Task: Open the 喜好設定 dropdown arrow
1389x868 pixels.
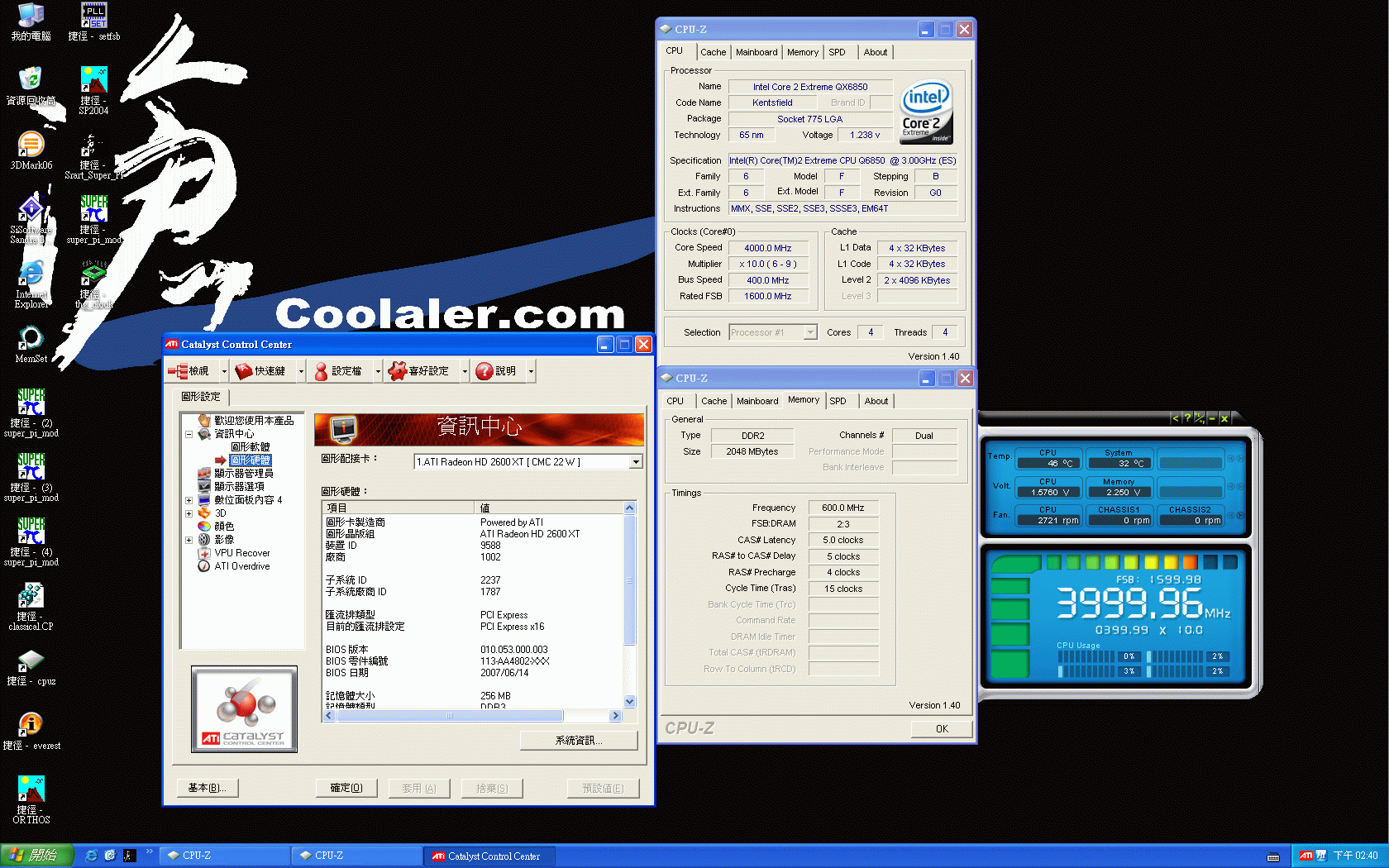Action: coord(465,371)
